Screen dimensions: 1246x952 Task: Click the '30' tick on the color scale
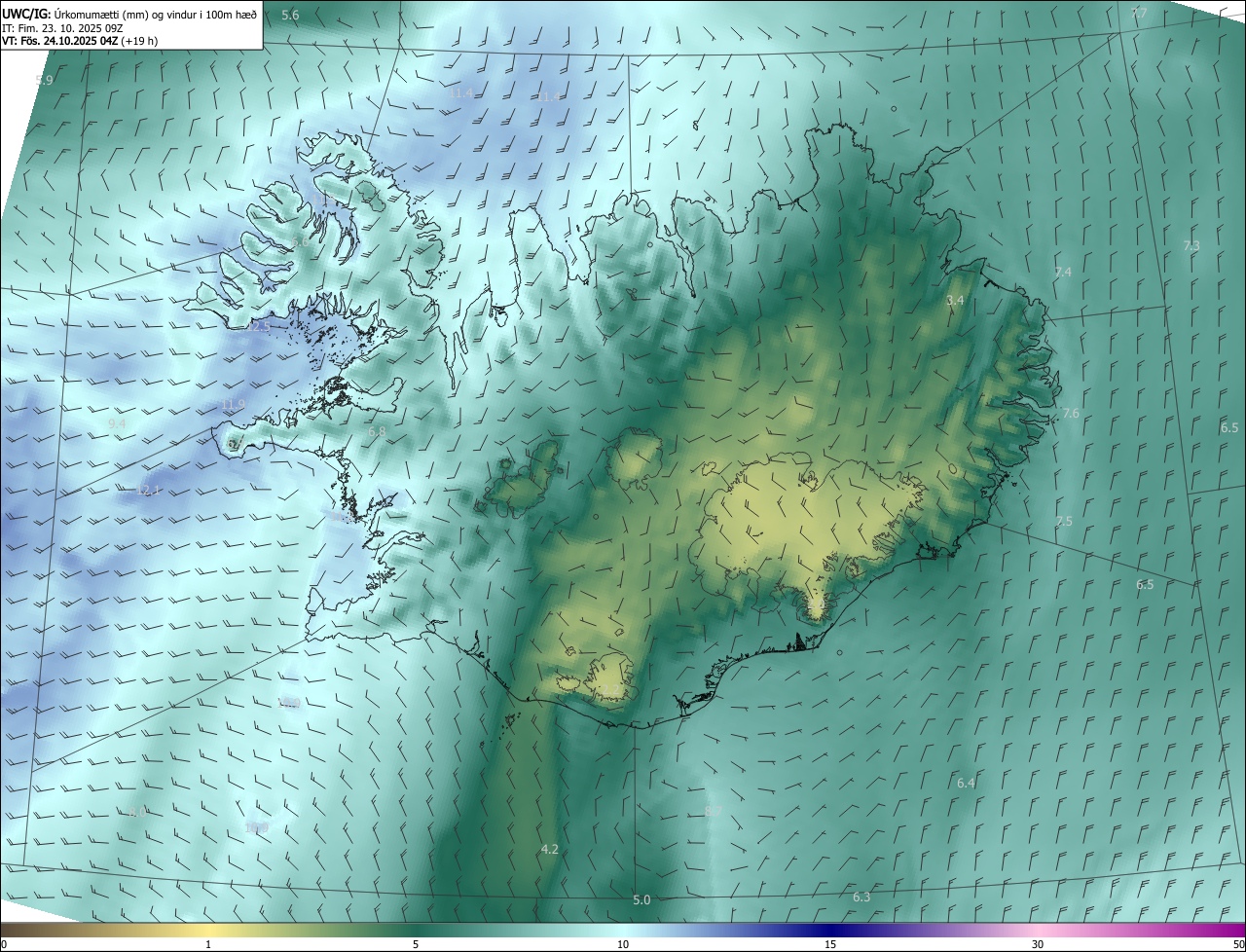click(x=1038, y=944)
